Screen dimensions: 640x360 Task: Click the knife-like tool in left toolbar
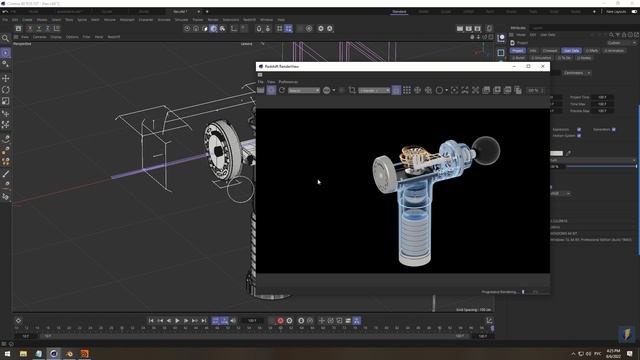pyautogui.click(x=6, y=174)
